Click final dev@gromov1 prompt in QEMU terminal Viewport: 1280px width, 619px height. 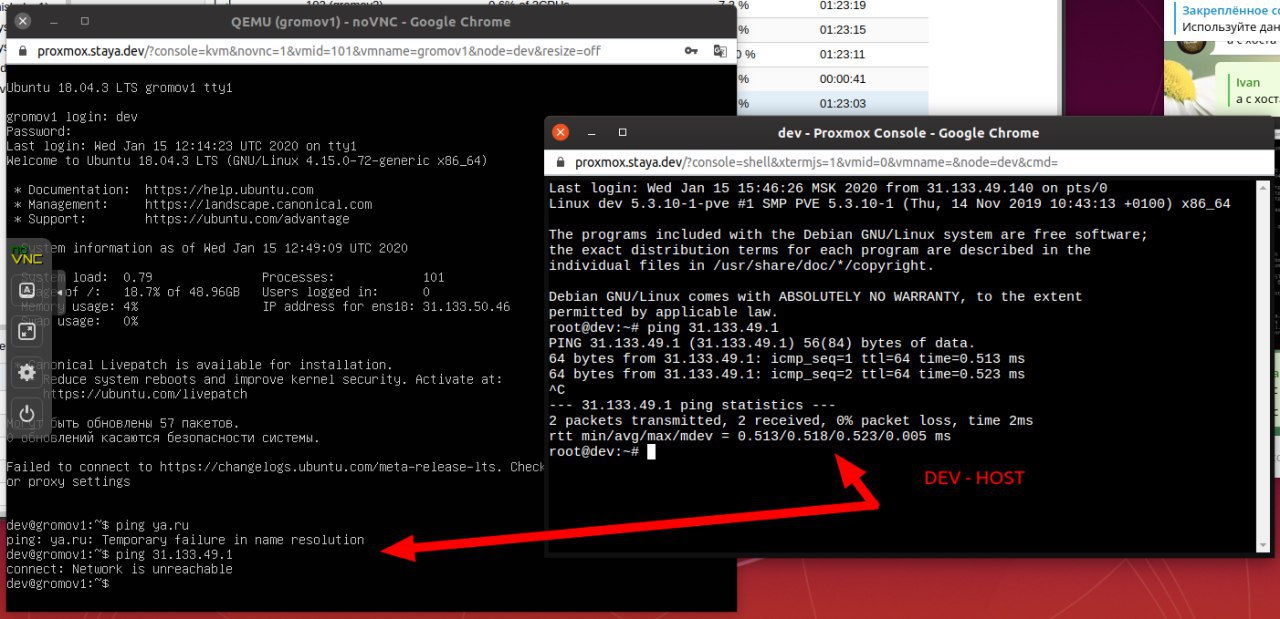57,583
